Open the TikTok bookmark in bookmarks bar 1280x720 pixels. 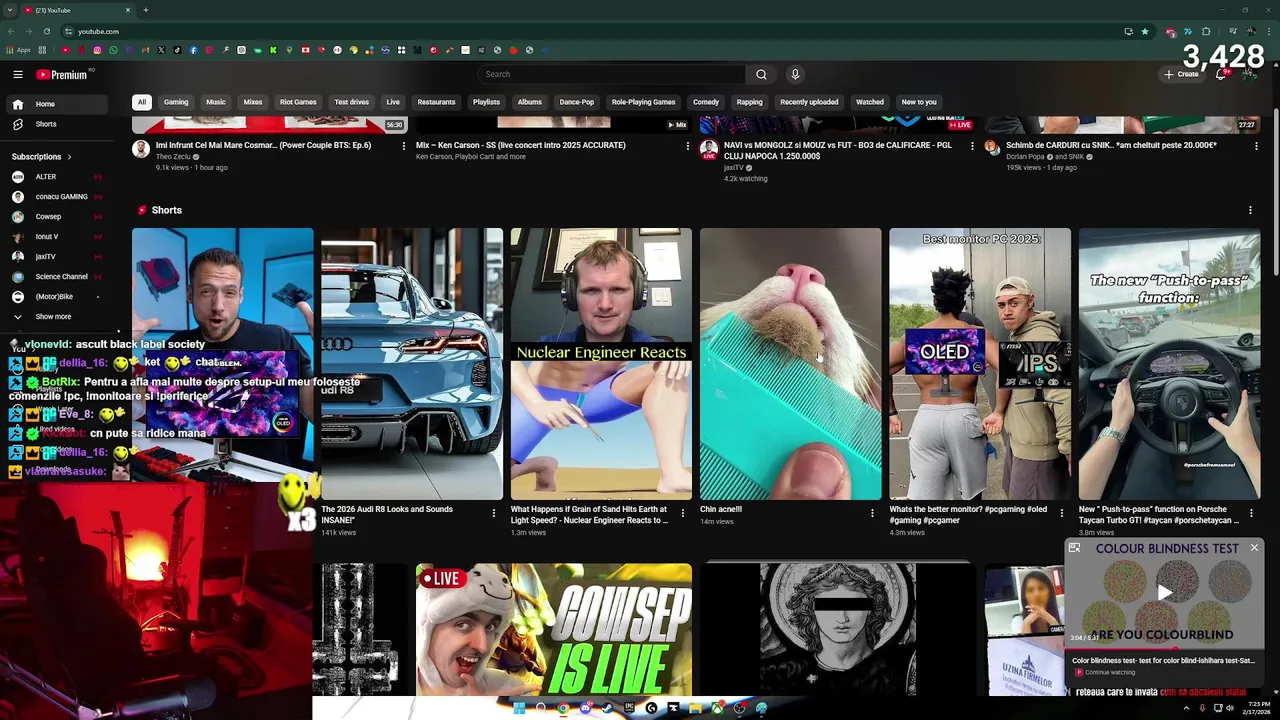(177, 50)
